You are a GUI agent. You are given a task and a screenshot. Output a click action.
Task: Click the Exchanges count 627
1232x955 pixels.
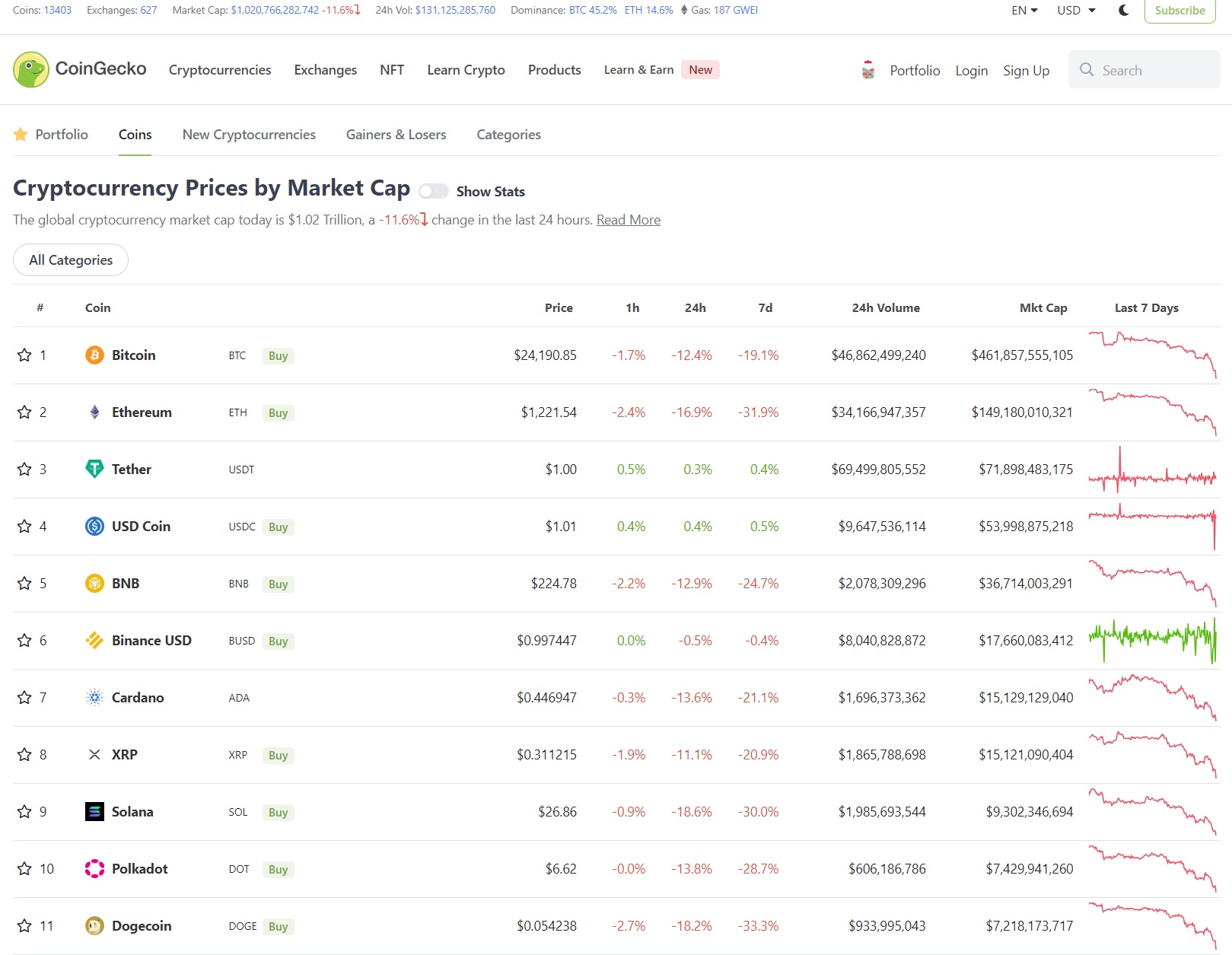(148, 11)
